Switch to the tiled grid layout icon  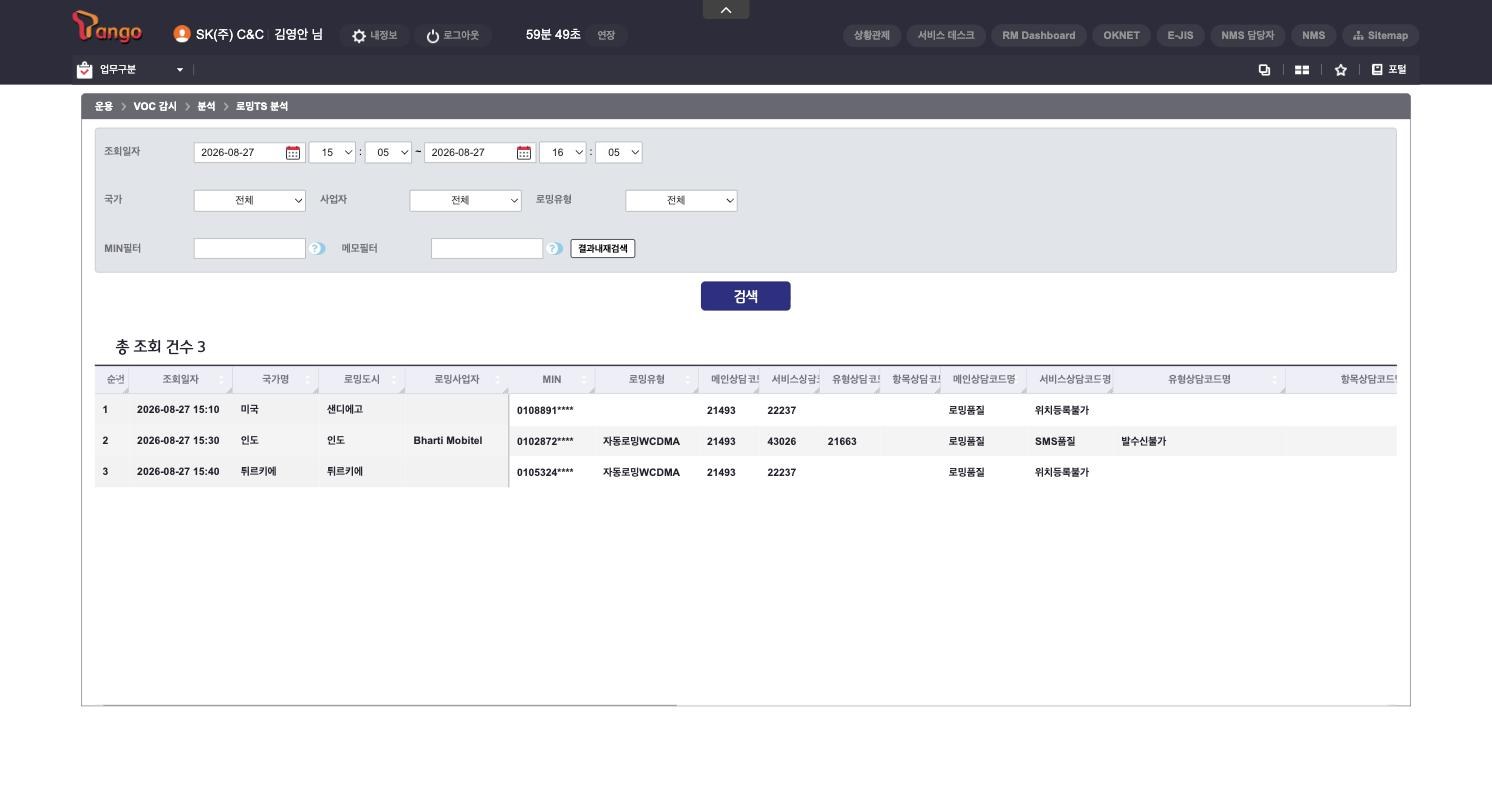(1302, 69)
